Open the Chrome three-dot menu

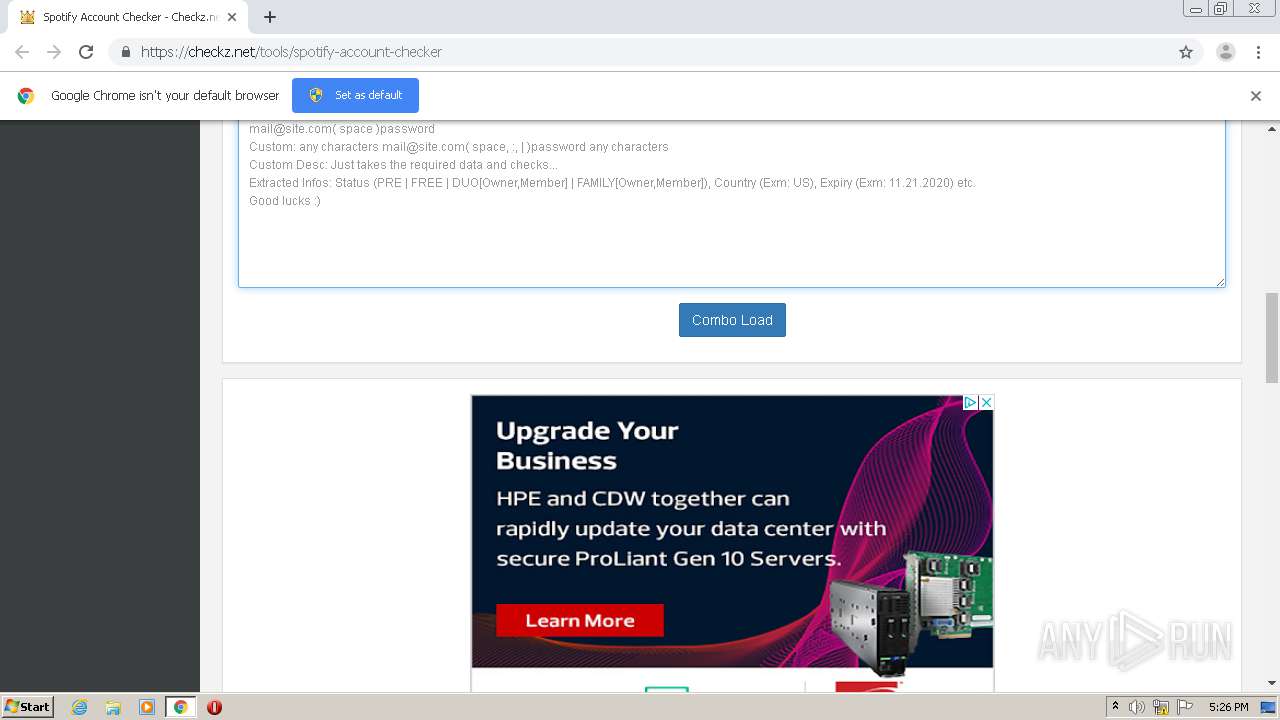coord(1259,52)
